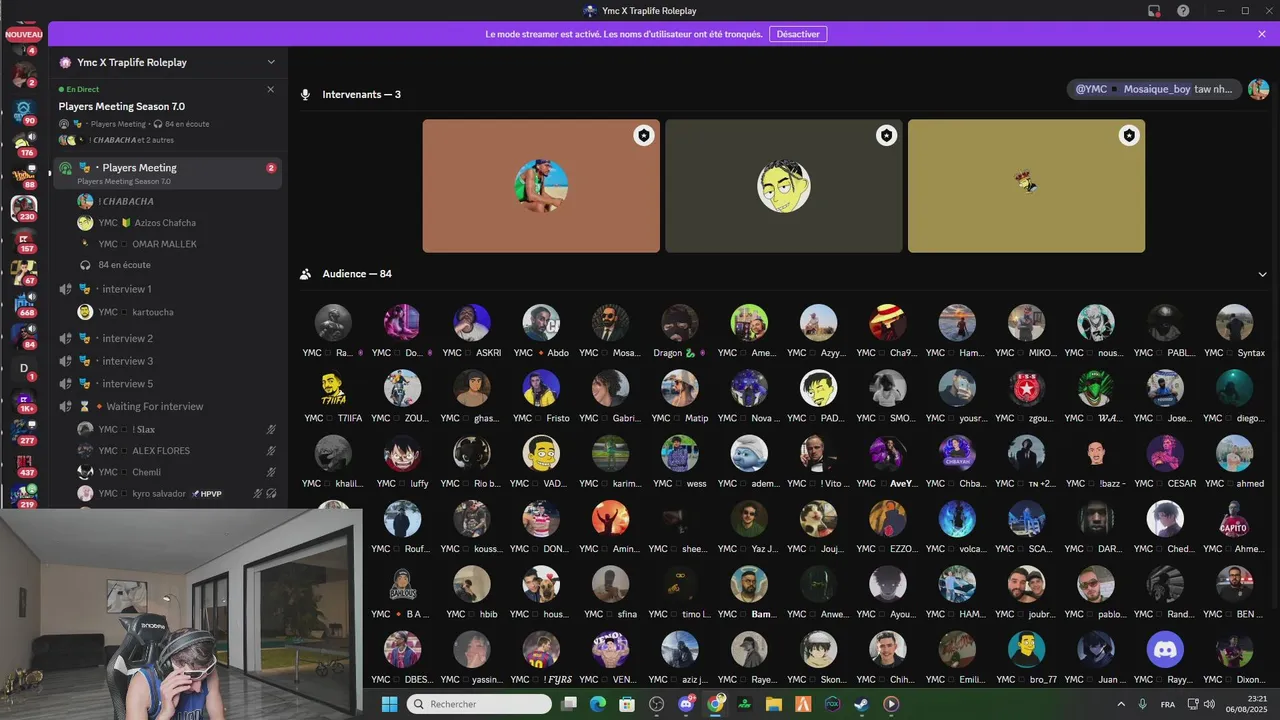Join the interview 3 voice channel
1280x720 pixels.
[167, 361]
